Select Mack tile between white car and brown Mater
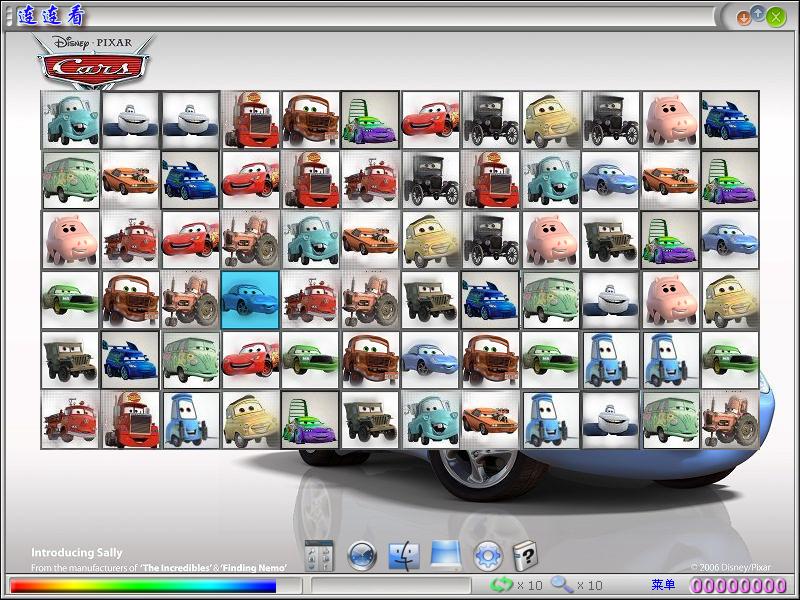The width and height of the screenshot is (800, 600). coord(250,119)
